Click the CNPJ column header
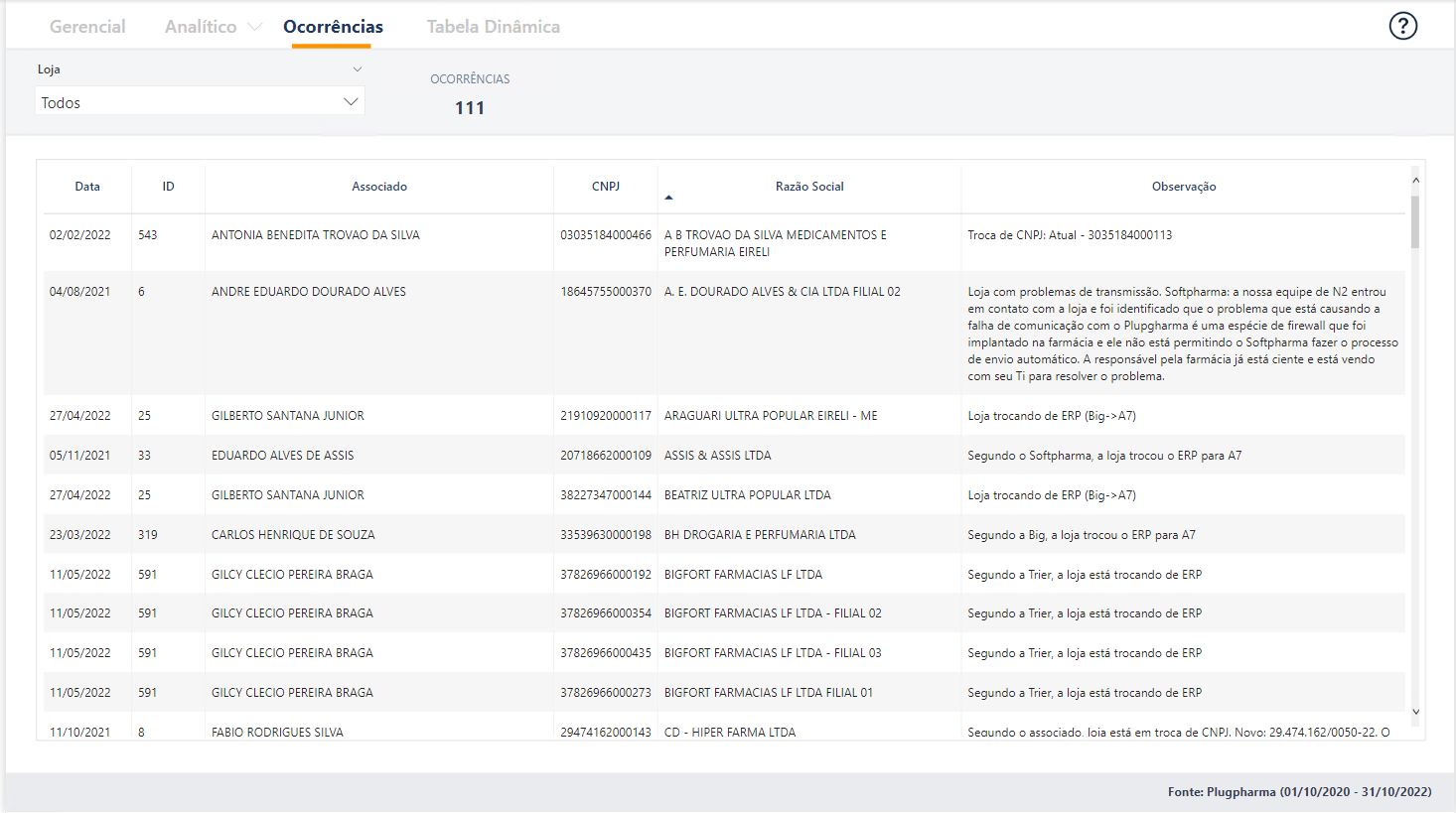The width and height of the screenshot is (1456, 813). tap(605, 187)
